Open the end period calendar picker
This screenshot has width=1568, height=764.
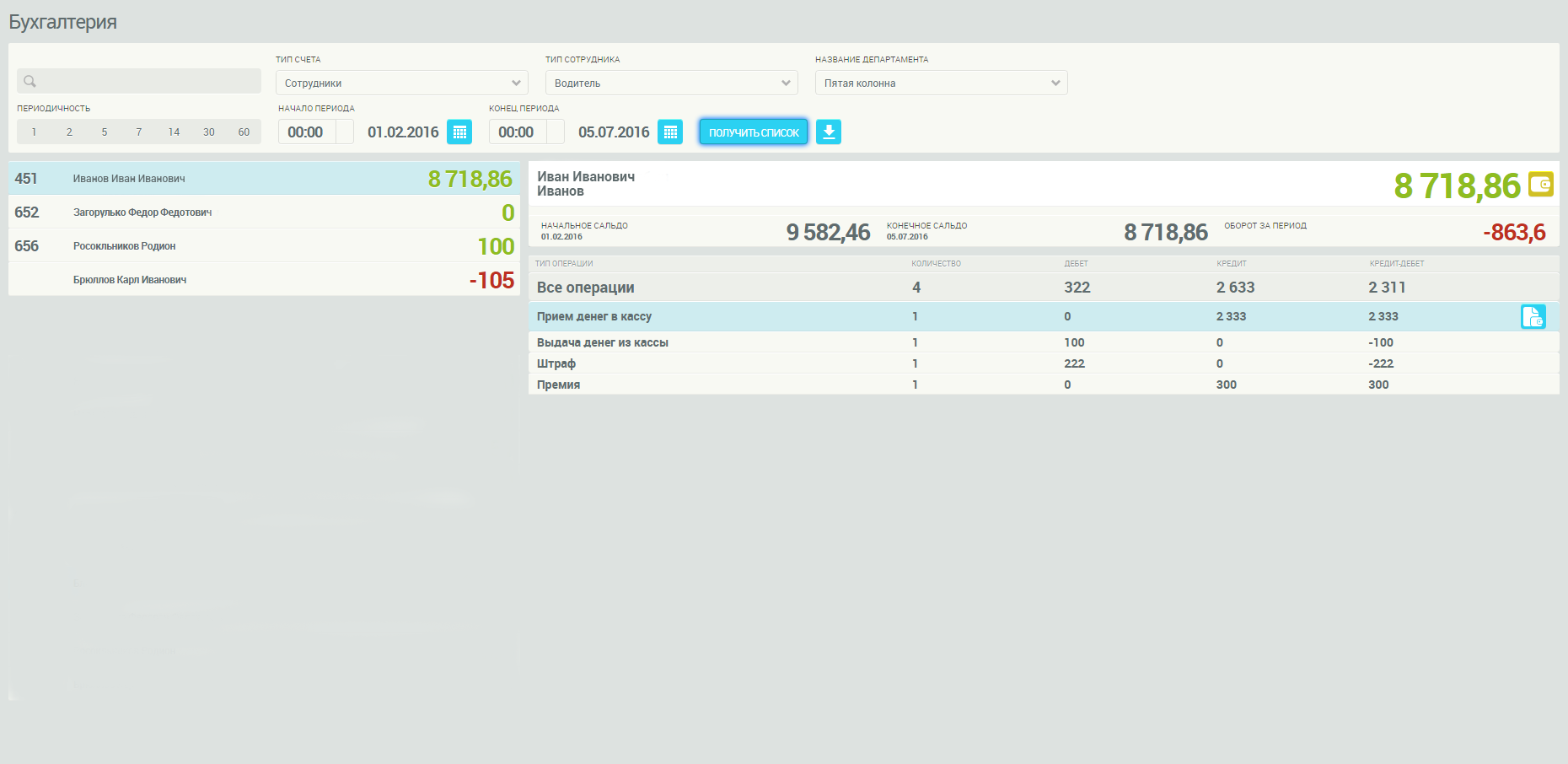pos(670,132)
